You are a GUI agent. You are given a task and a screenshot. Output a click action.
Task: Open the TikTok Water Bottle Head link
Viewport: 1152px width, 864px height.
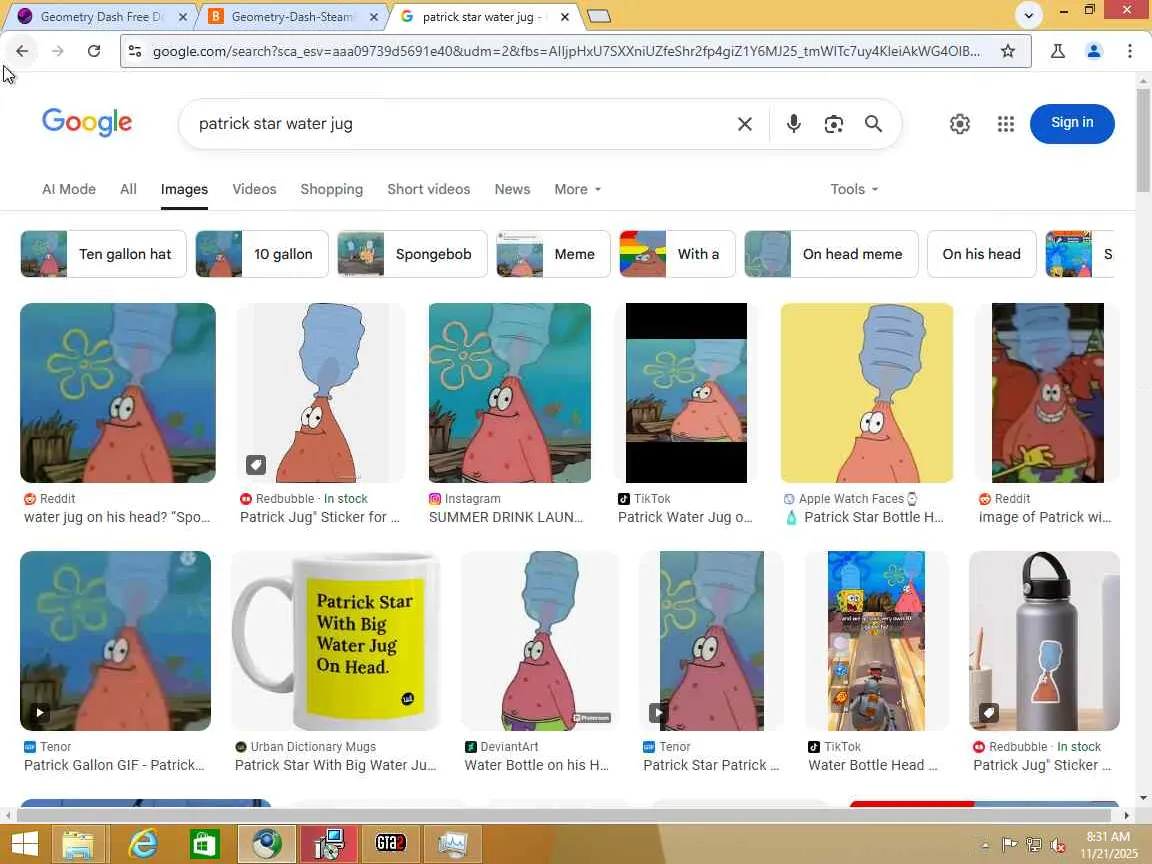pyautogui.click(x=873, y=765)
